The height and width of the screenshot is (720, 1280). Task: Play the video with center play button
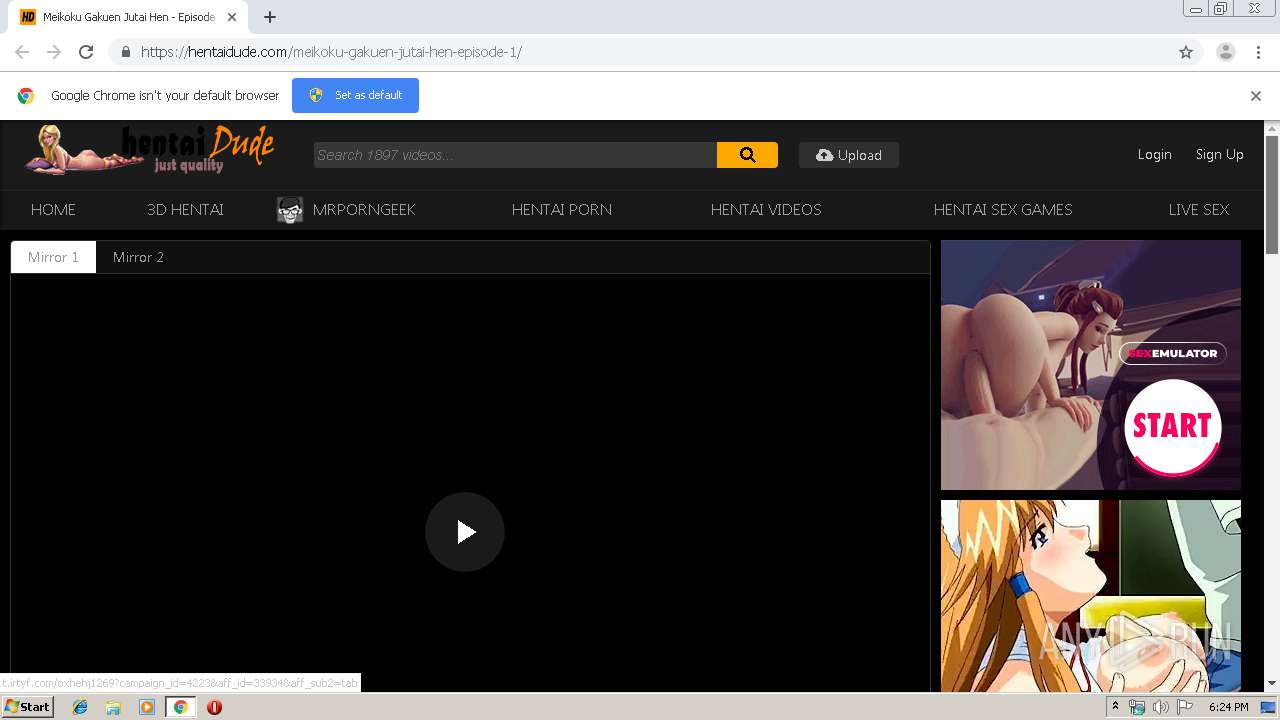tap(465, 532)
